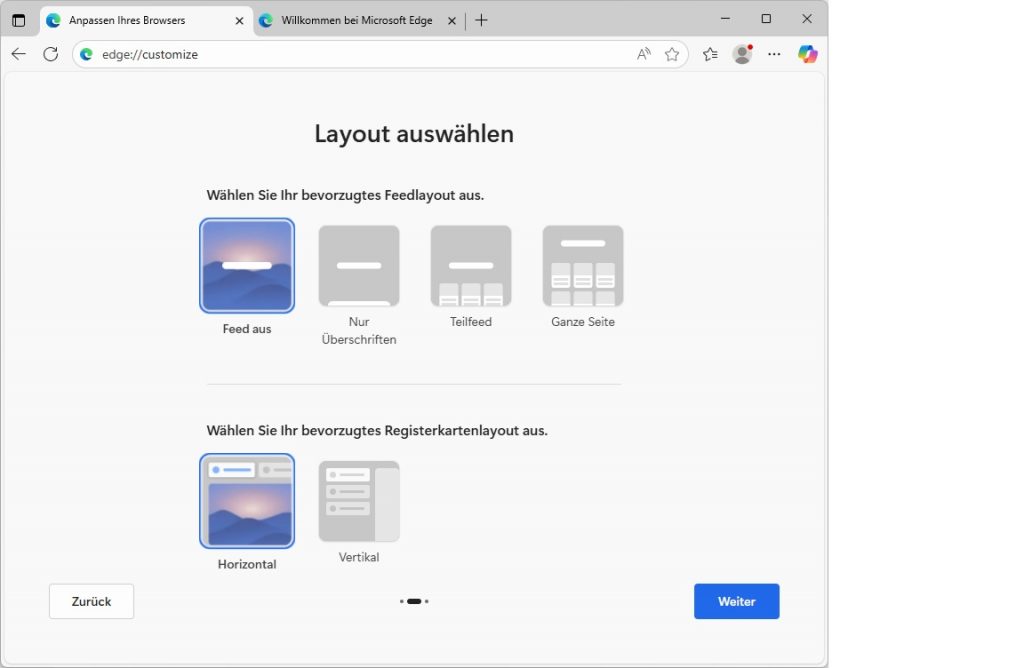Go back with the arrow icon
The width and height of the screenshot is (1024, 668).
tap(18, 54)
